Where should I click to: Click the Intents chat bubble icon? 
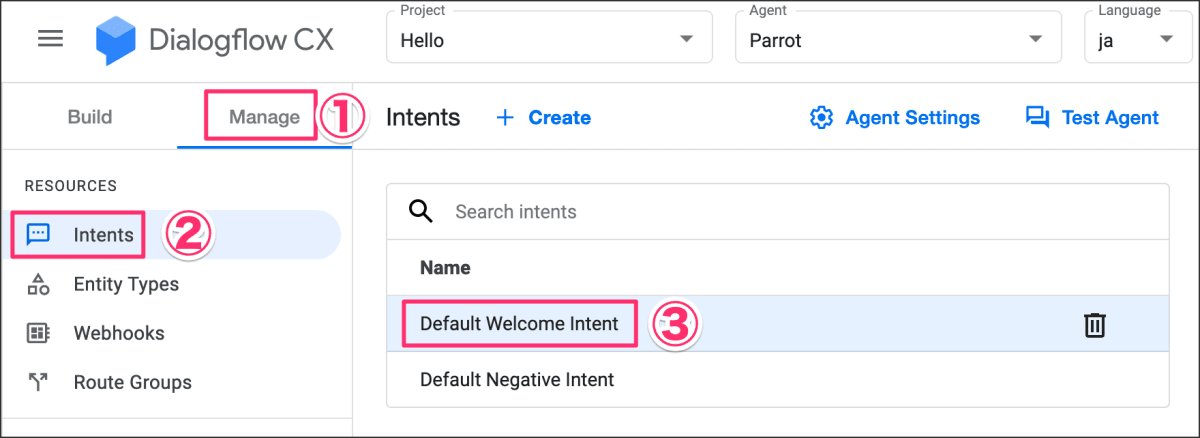(x=38, y=235)
